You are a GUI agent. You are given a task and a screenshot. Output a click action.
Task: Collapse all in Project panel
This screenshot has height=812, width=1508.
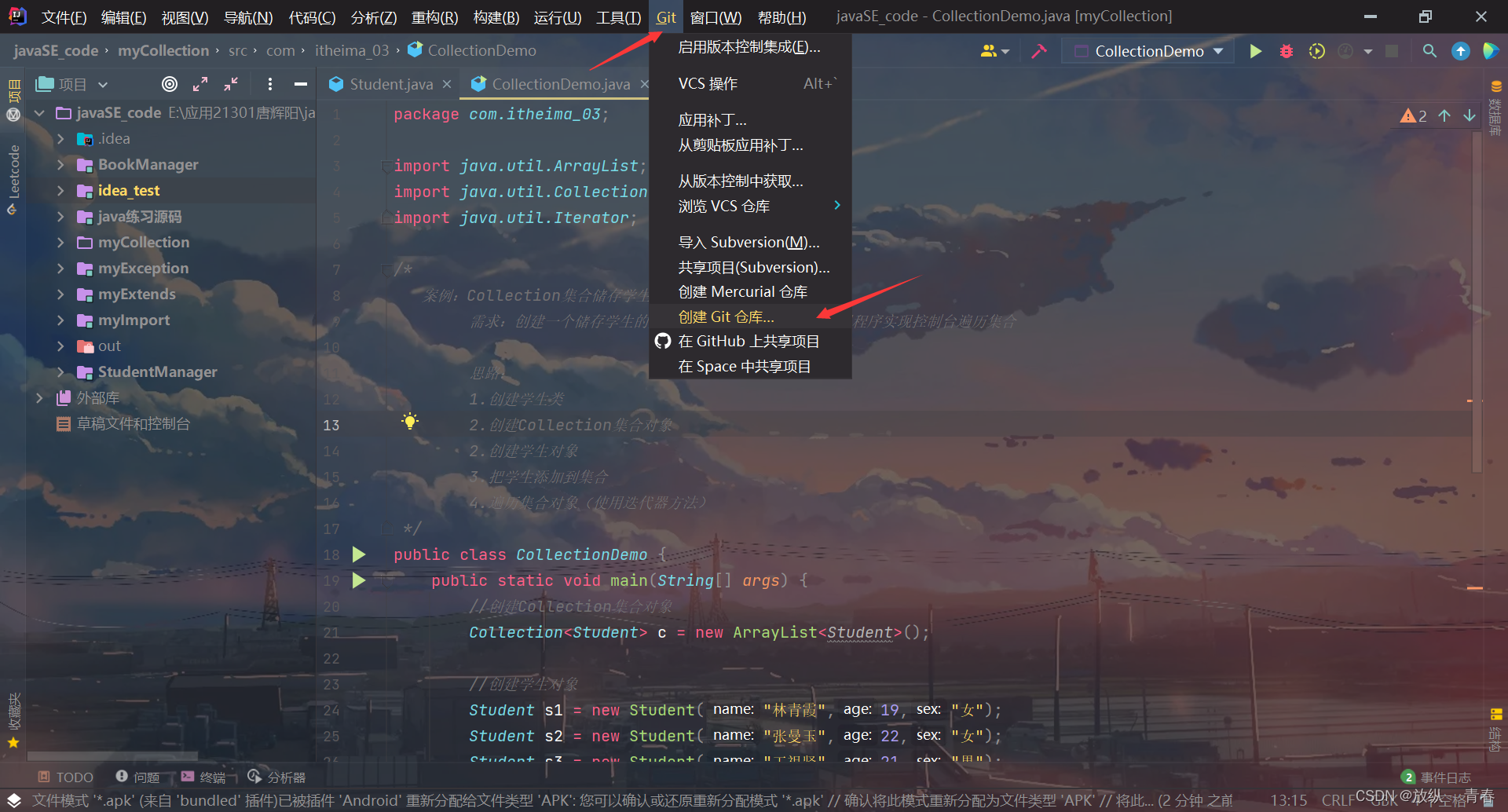click(x=231, y=84)
